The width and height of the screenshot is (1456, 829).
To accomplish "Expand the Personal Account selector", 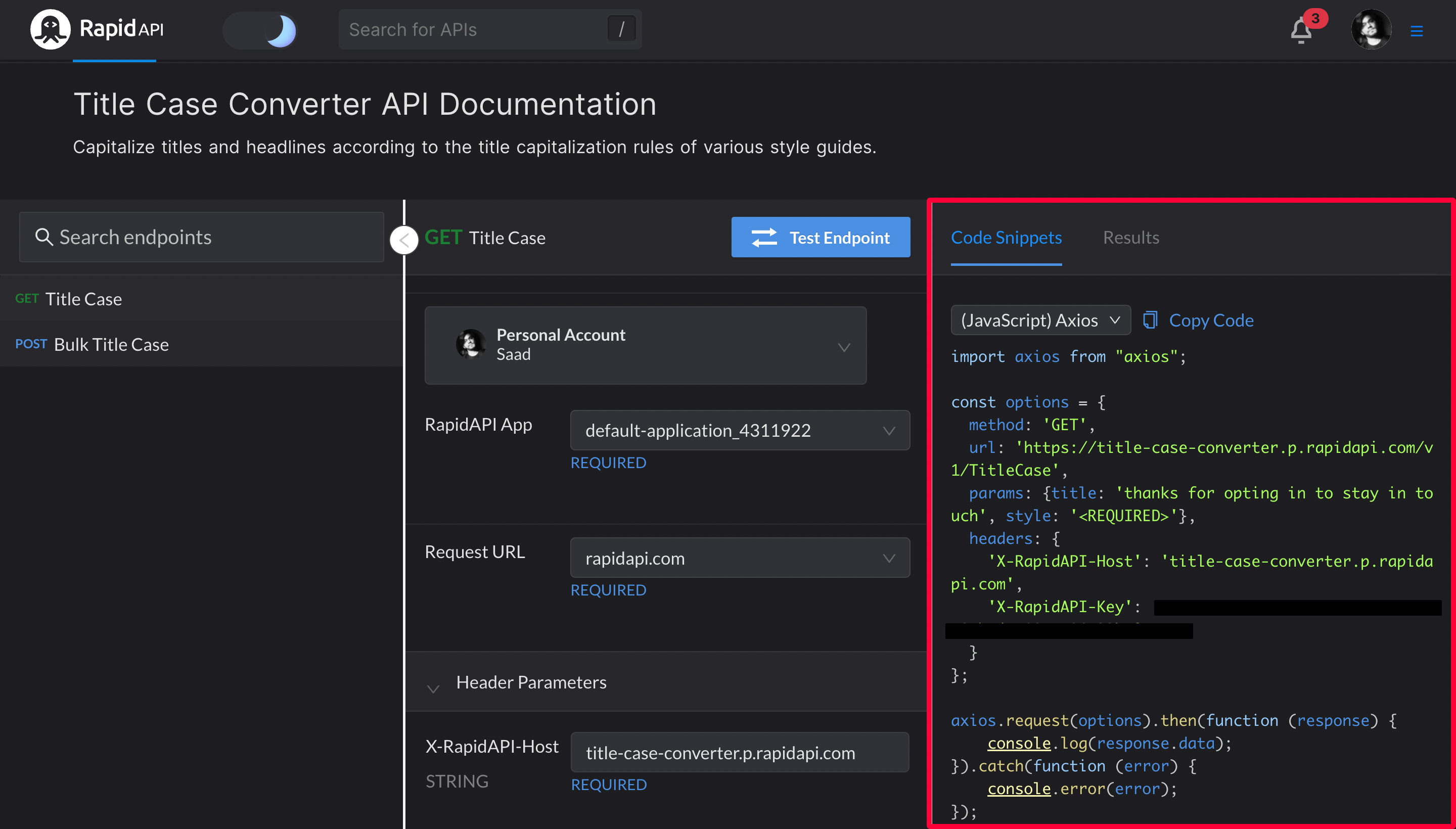I will tap(645, 346).
